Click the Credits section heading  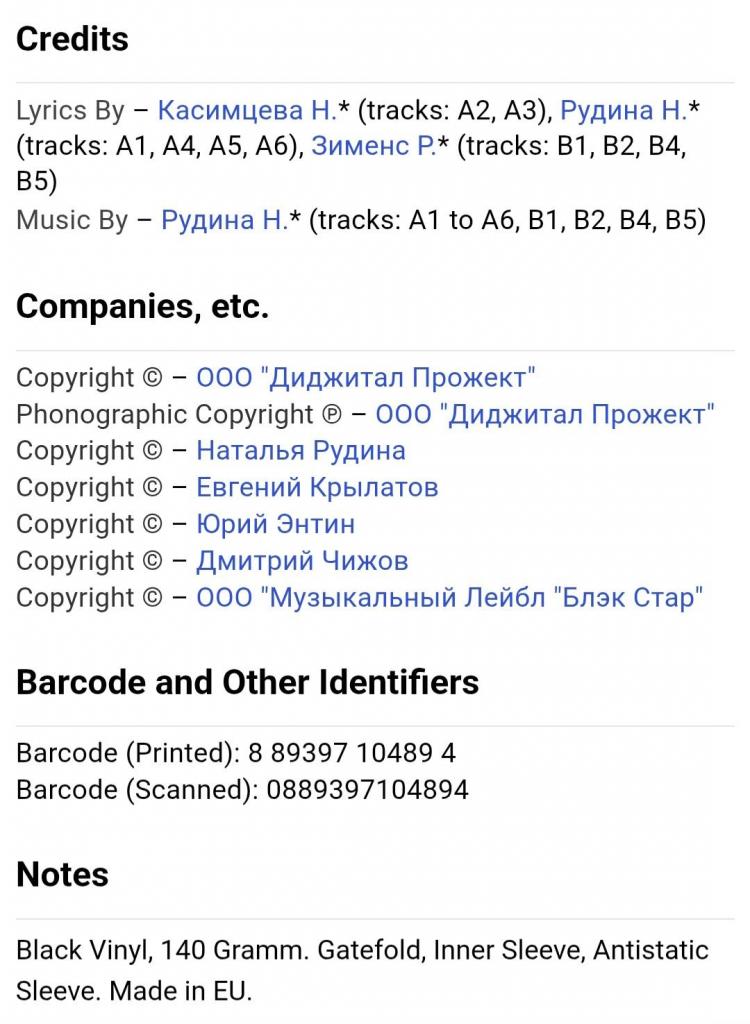click(73, 40)
